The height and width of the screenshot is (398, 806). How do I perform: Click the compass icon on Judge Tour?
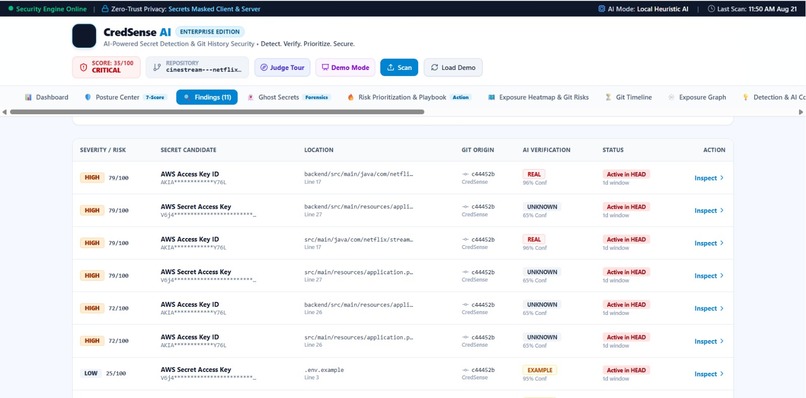pos(264,67)
